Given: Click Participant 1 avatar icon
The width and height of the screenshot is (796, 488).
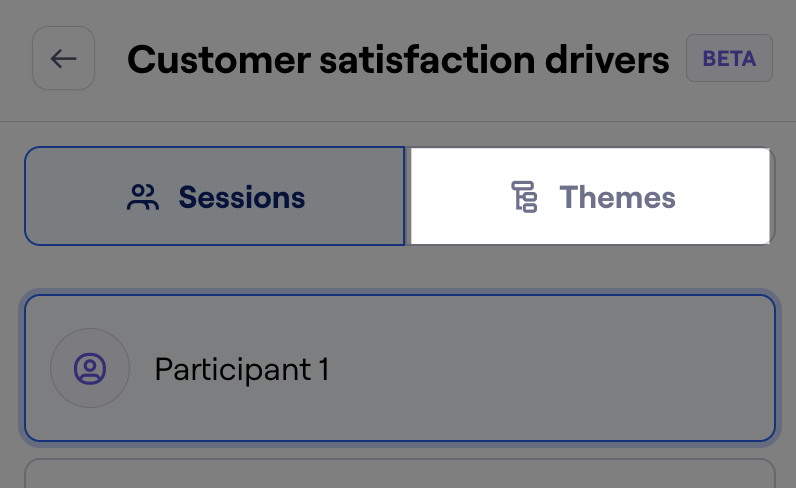Looking at the screenshot, I should [x=90, y=368].
